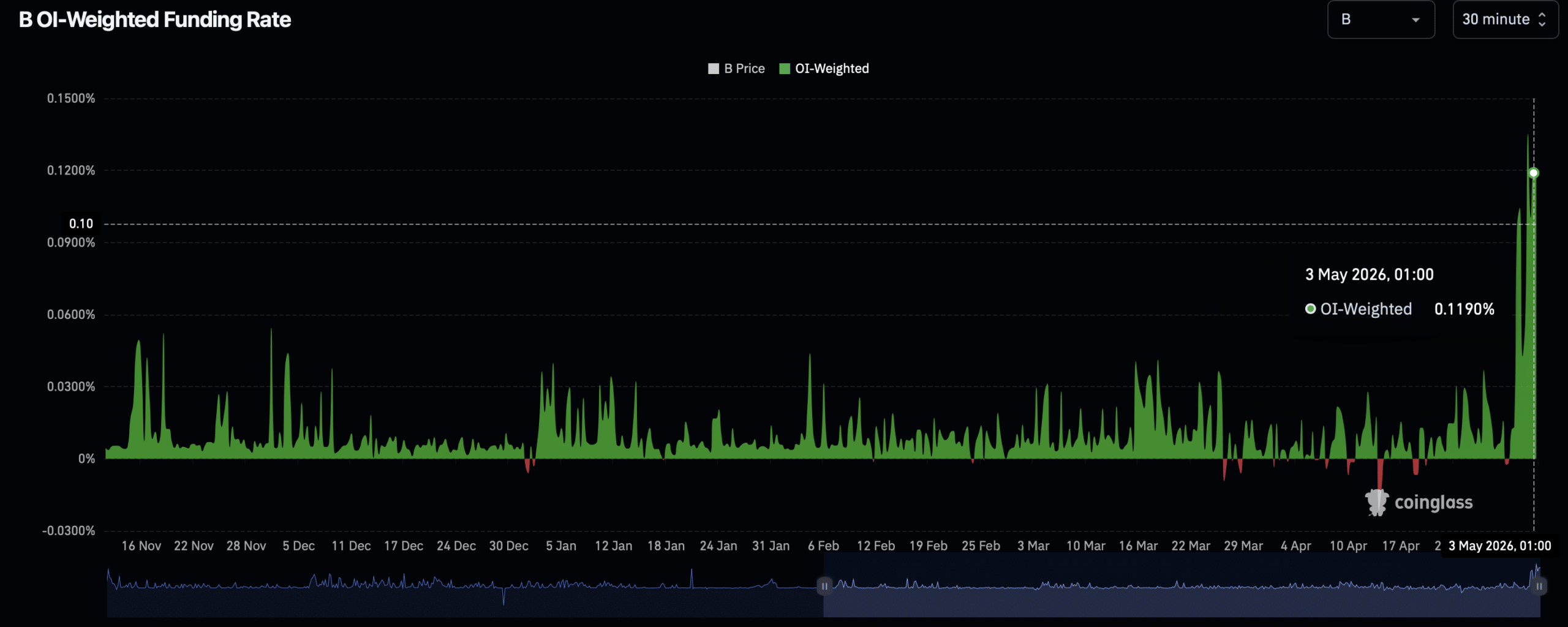The width and height of the screenshot is (1568, 627).
Task: Click the 22 Mar date label
Action: 1191,546
